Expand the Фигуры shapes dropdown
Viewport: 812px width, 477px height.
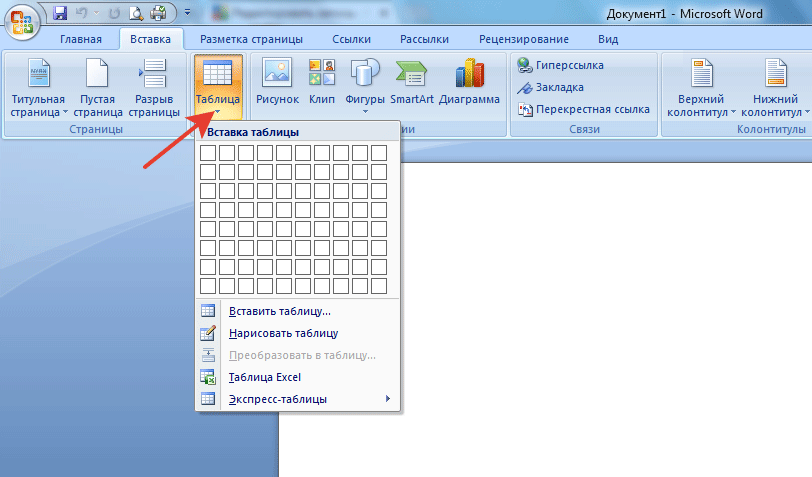365,88
